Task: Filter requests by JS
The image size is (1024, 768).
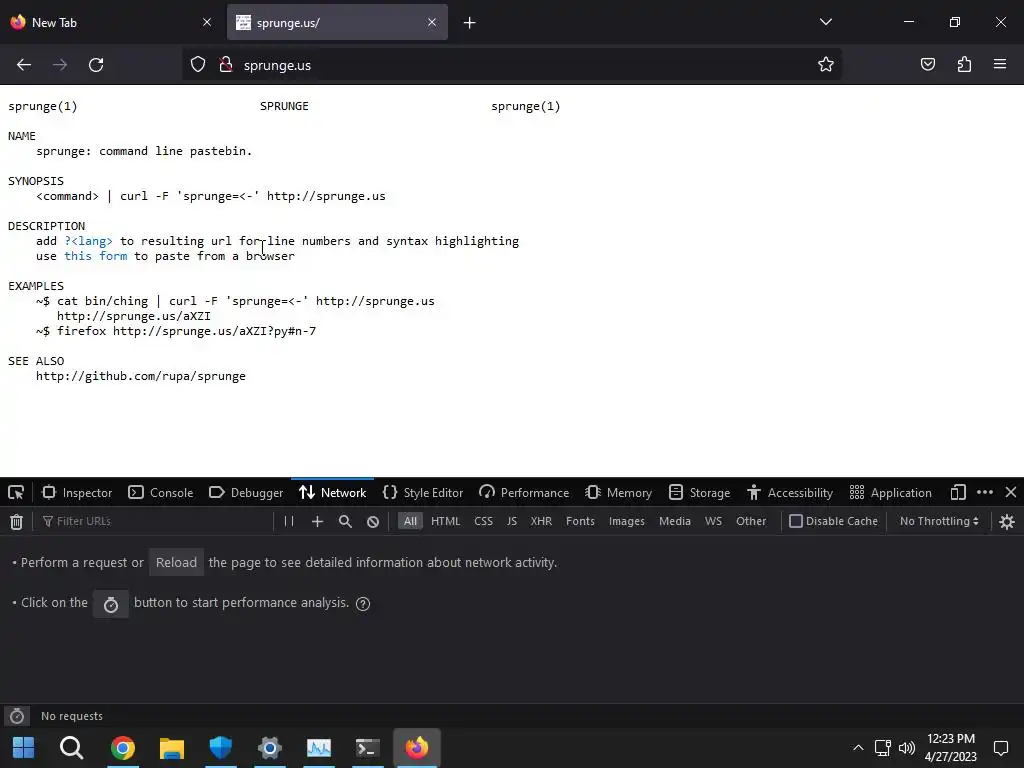Action: click(x=512, y=521)
